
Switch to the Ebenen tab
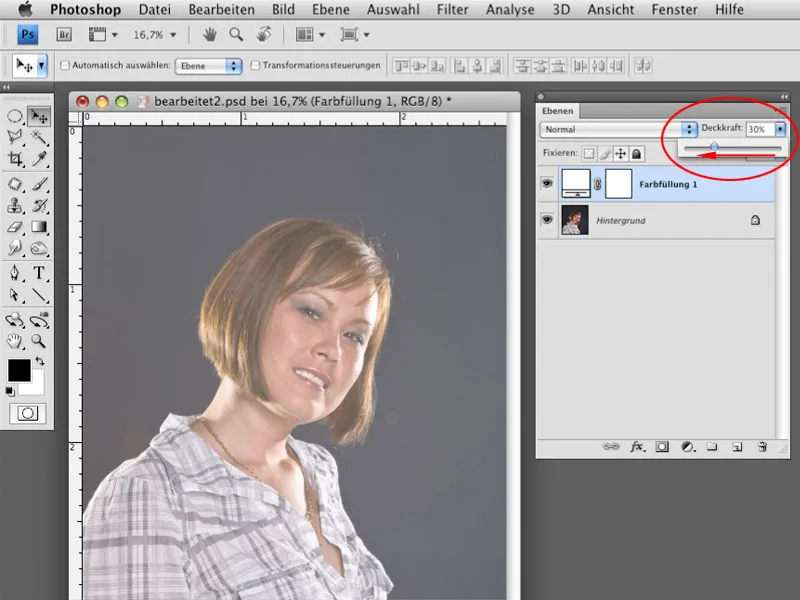[x=557, y=111]
